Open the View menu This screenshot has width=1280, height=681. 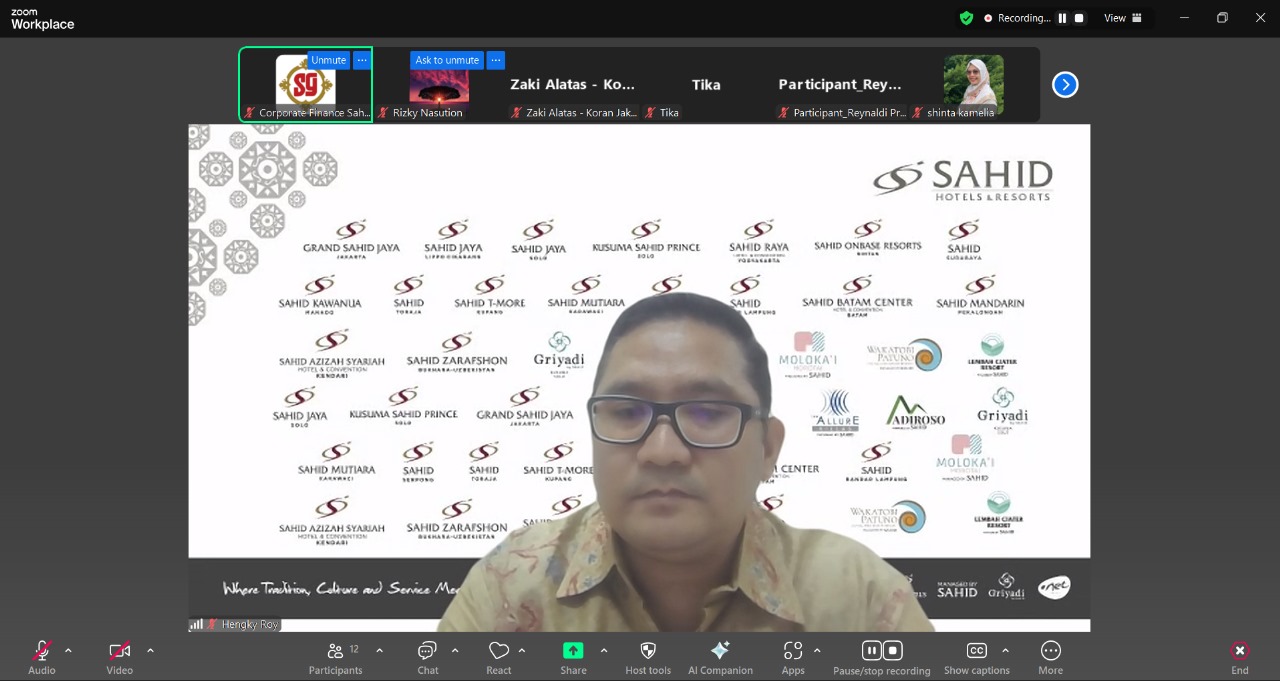coord(1122,18)
